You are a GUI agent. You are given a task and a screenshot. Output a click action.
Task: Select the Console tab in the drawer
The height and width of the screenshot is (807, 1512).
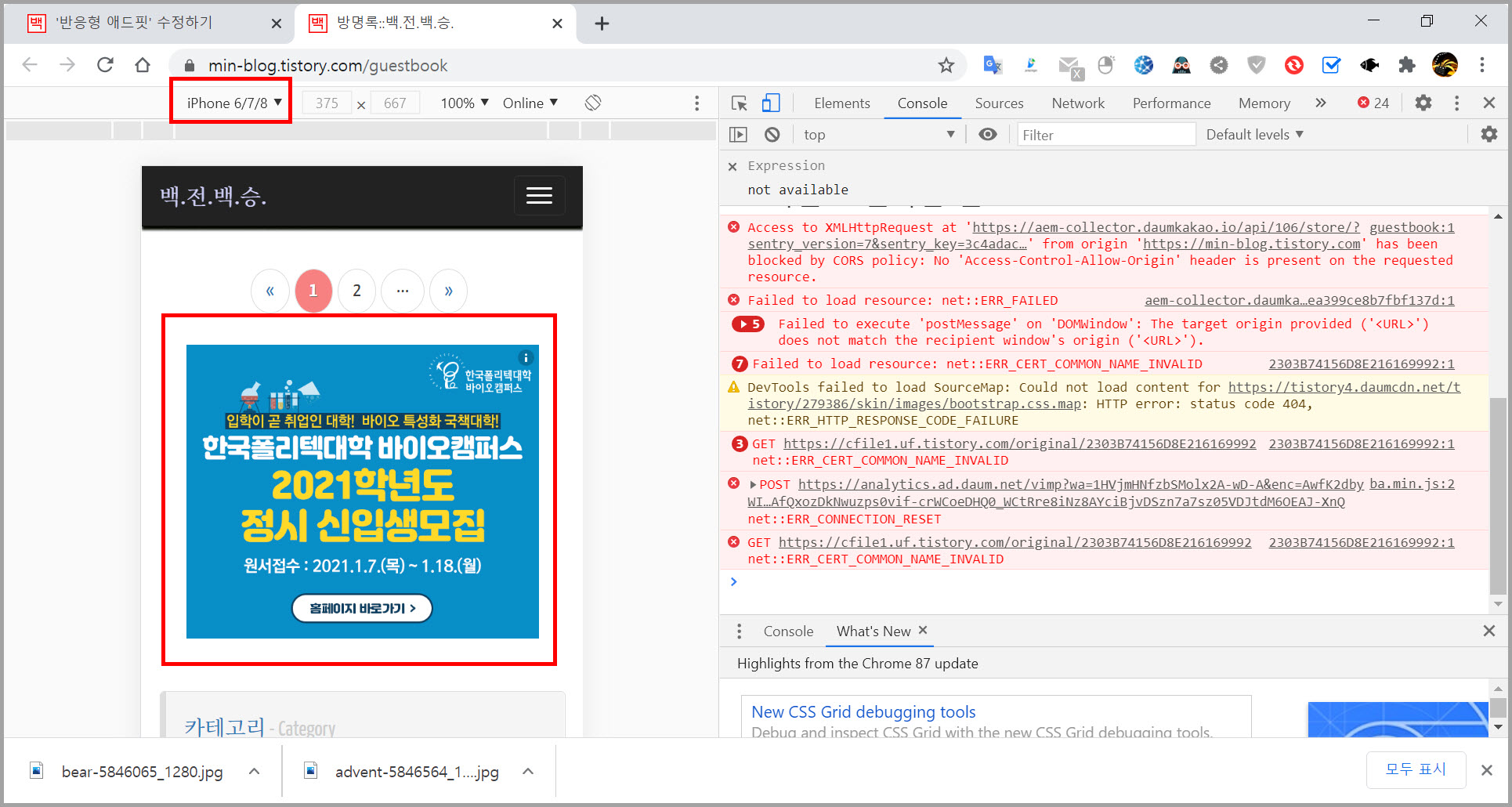click(788, 631)
